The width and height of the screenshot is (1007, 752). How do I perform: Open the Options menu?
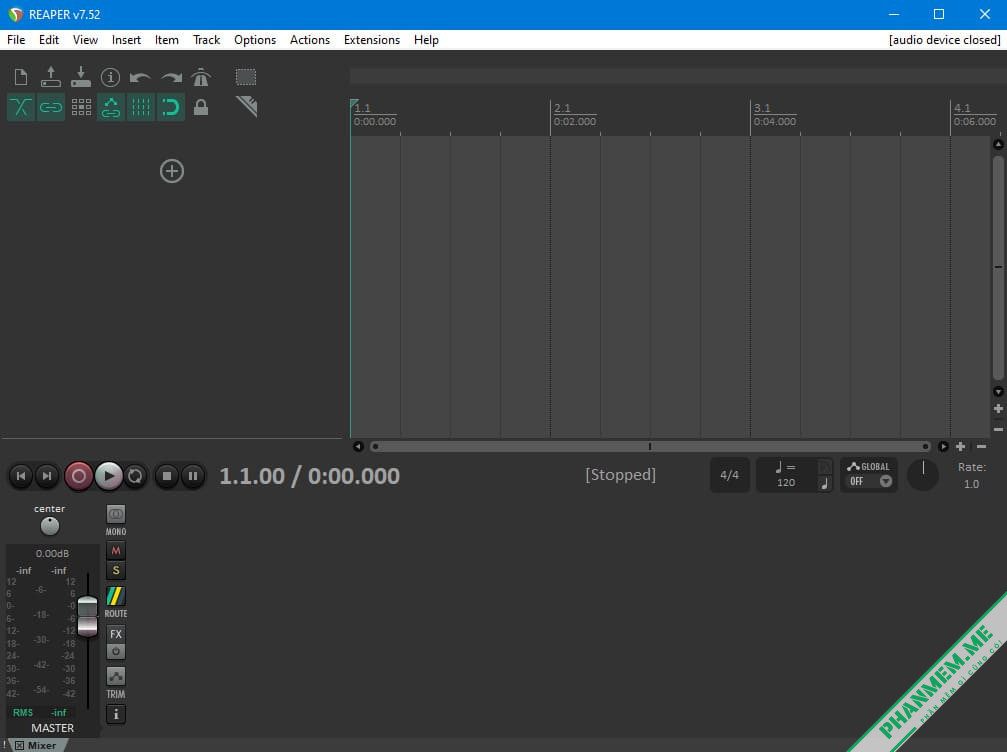tap(255, 40)
